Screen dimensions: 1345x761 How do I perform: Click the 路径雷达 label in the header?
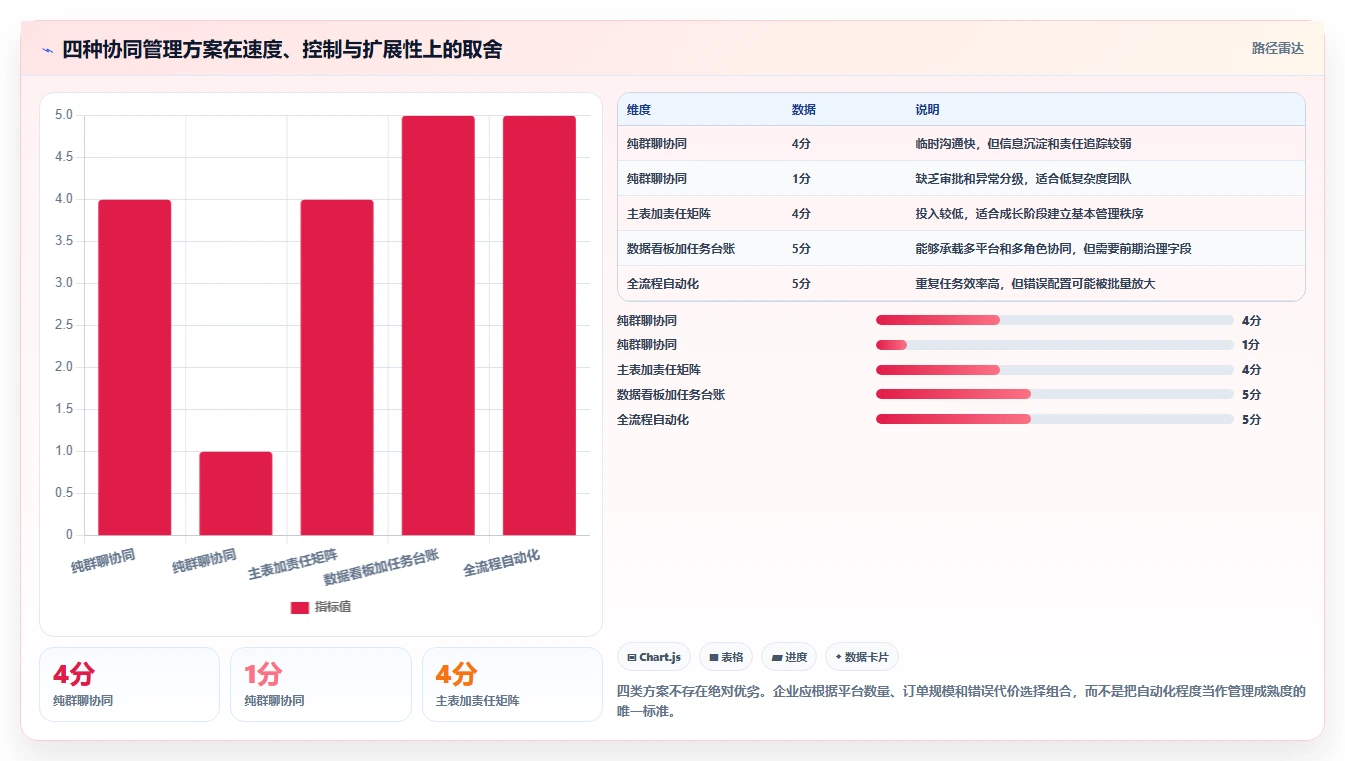click(x=1277, y=48)
